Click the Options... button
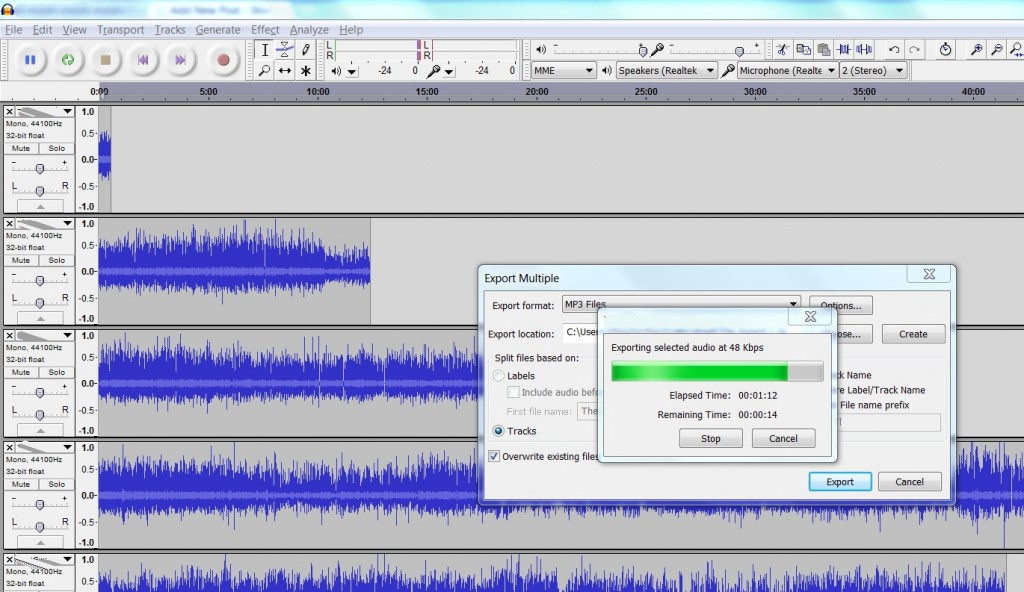The width and height of the screenshot is (1024, 592). click(840, 305)
